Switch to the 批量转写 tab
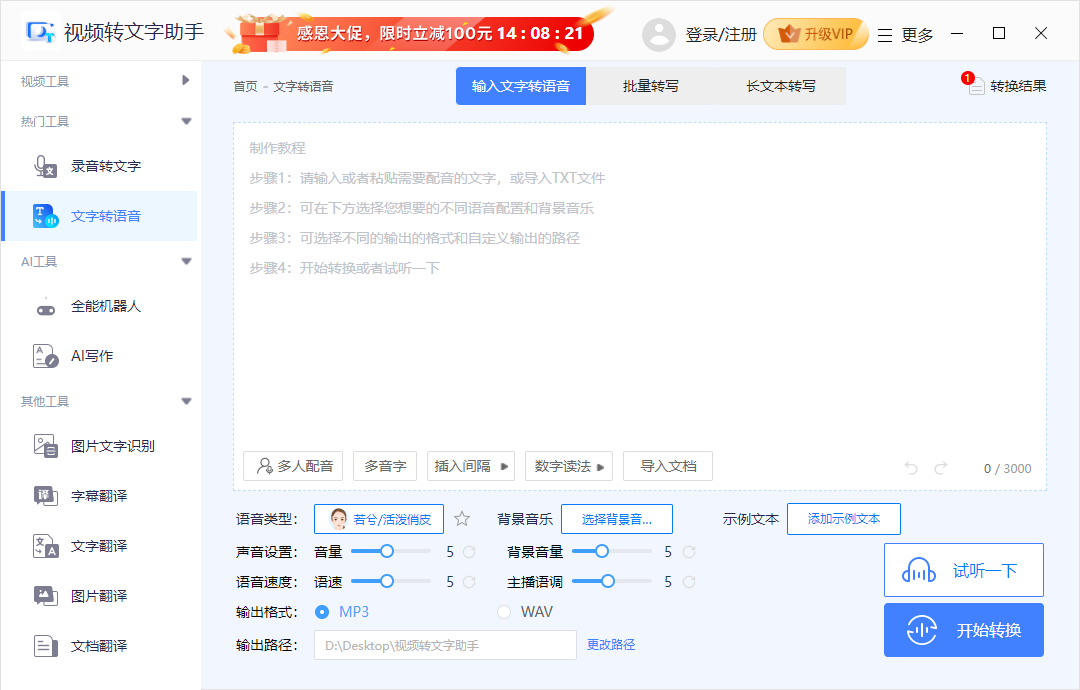The image size is (1080, 690). coord(647,85)
